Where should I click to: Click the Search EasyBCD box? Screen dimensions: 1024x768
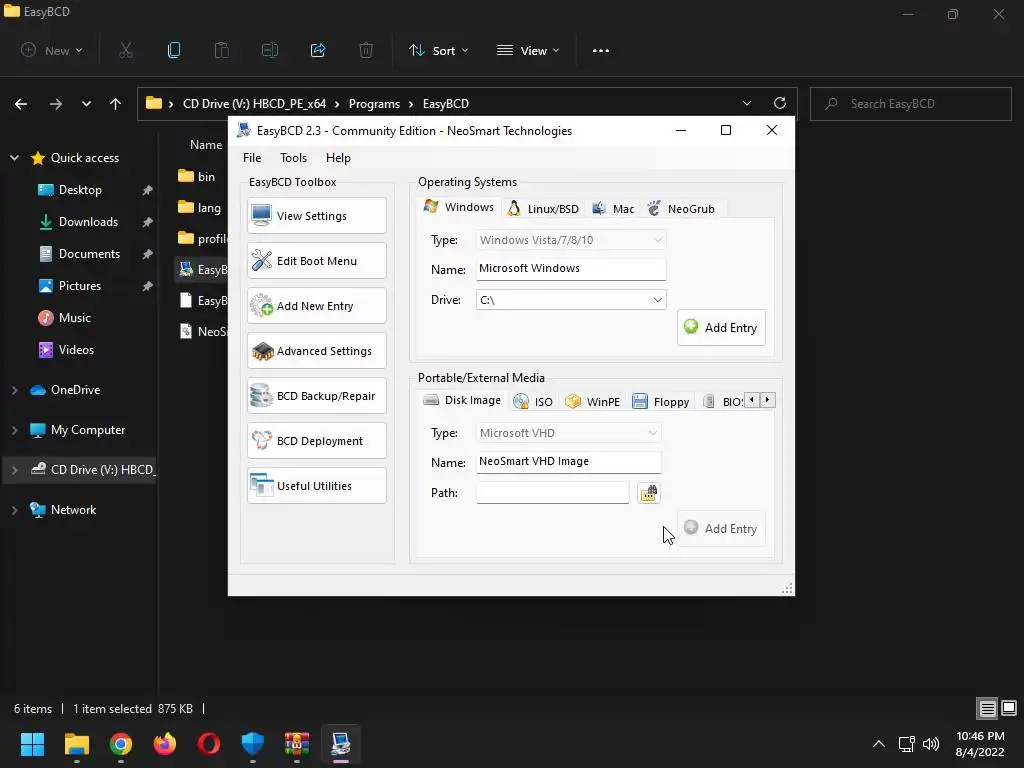tap(910, 104)
